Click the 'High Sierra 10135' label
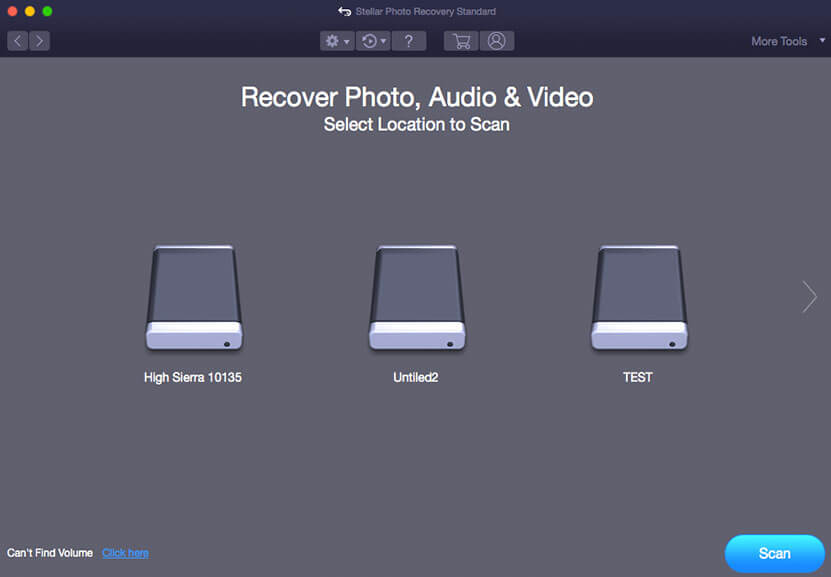Screen dimensions: 831x577 pos(193,377)
